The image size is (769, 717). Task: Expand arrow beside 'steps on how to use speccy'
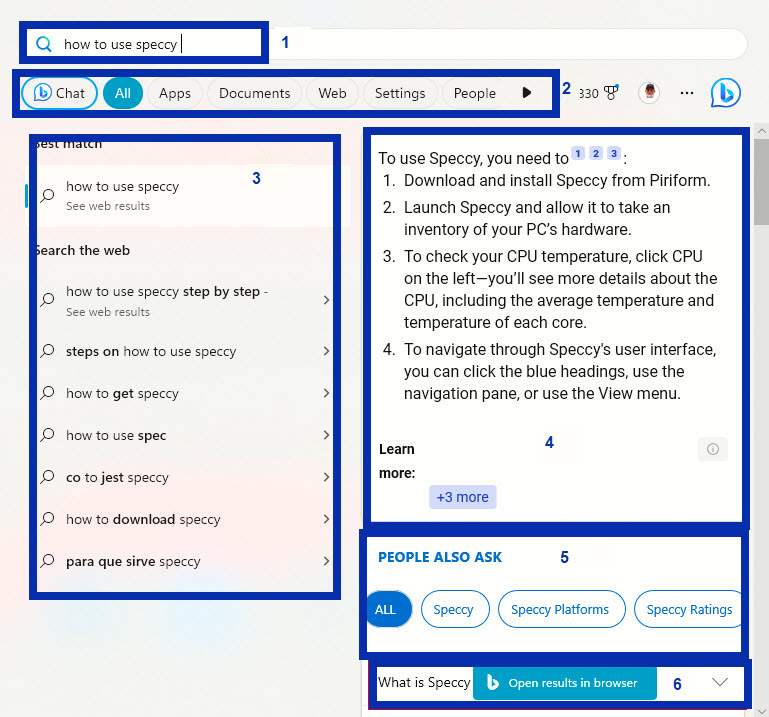tap(326, 351)
